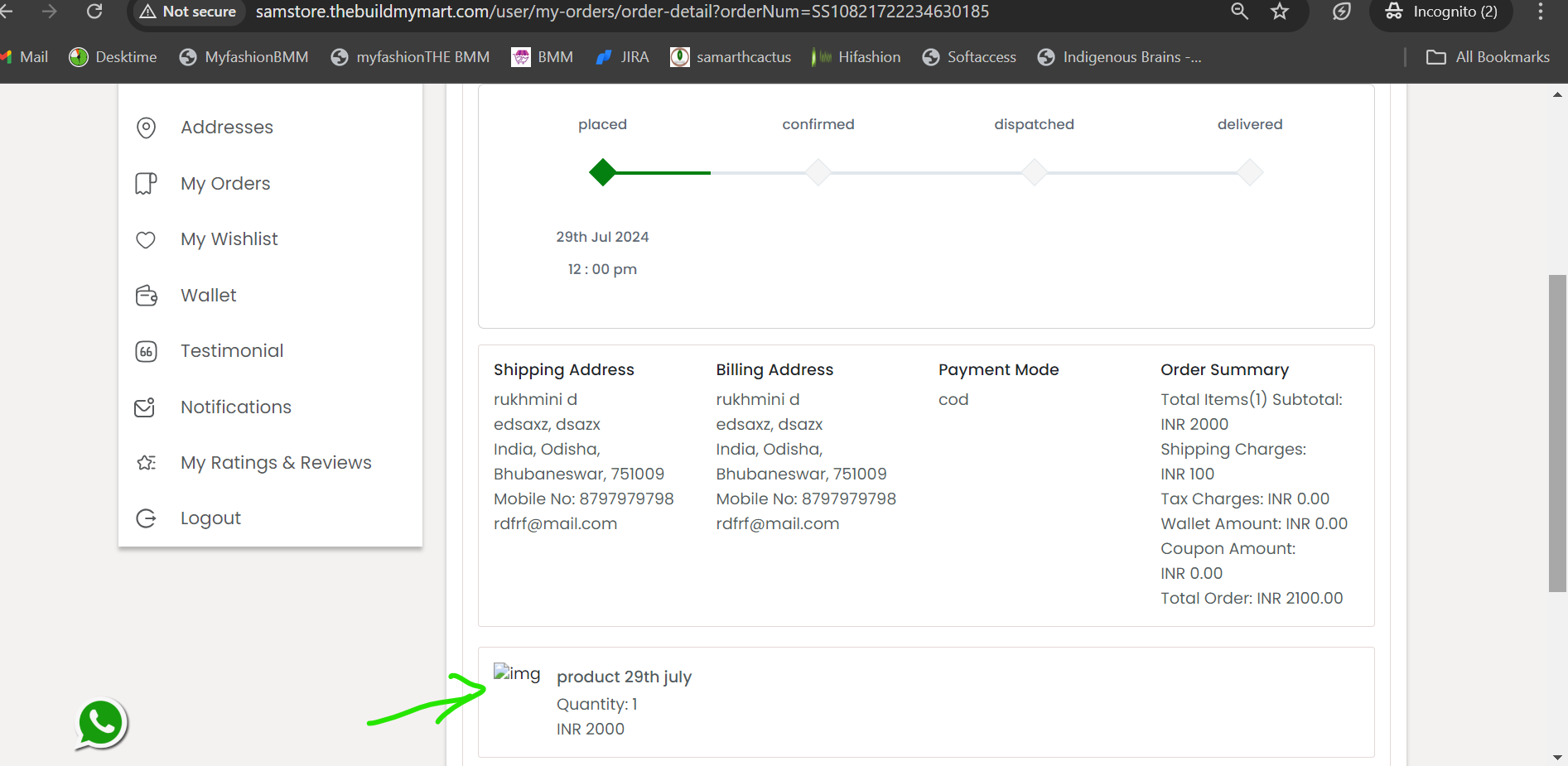Click the Logout arrow icon

click(146, 518)
